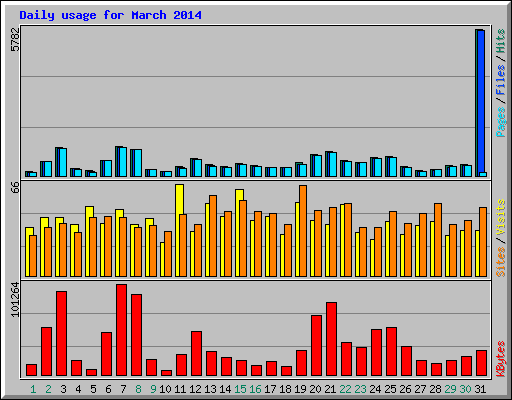Click day 10 on the x-axis
Screen dimensions: 512x400
point(165,389)
